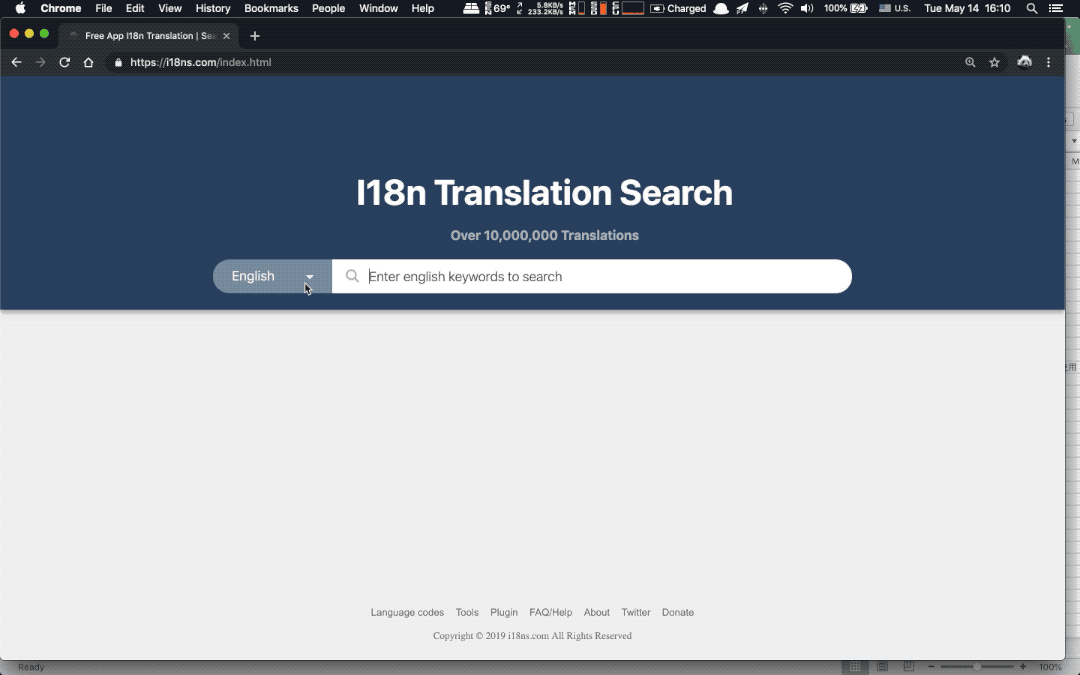Open the About footer link

[596, 612]
